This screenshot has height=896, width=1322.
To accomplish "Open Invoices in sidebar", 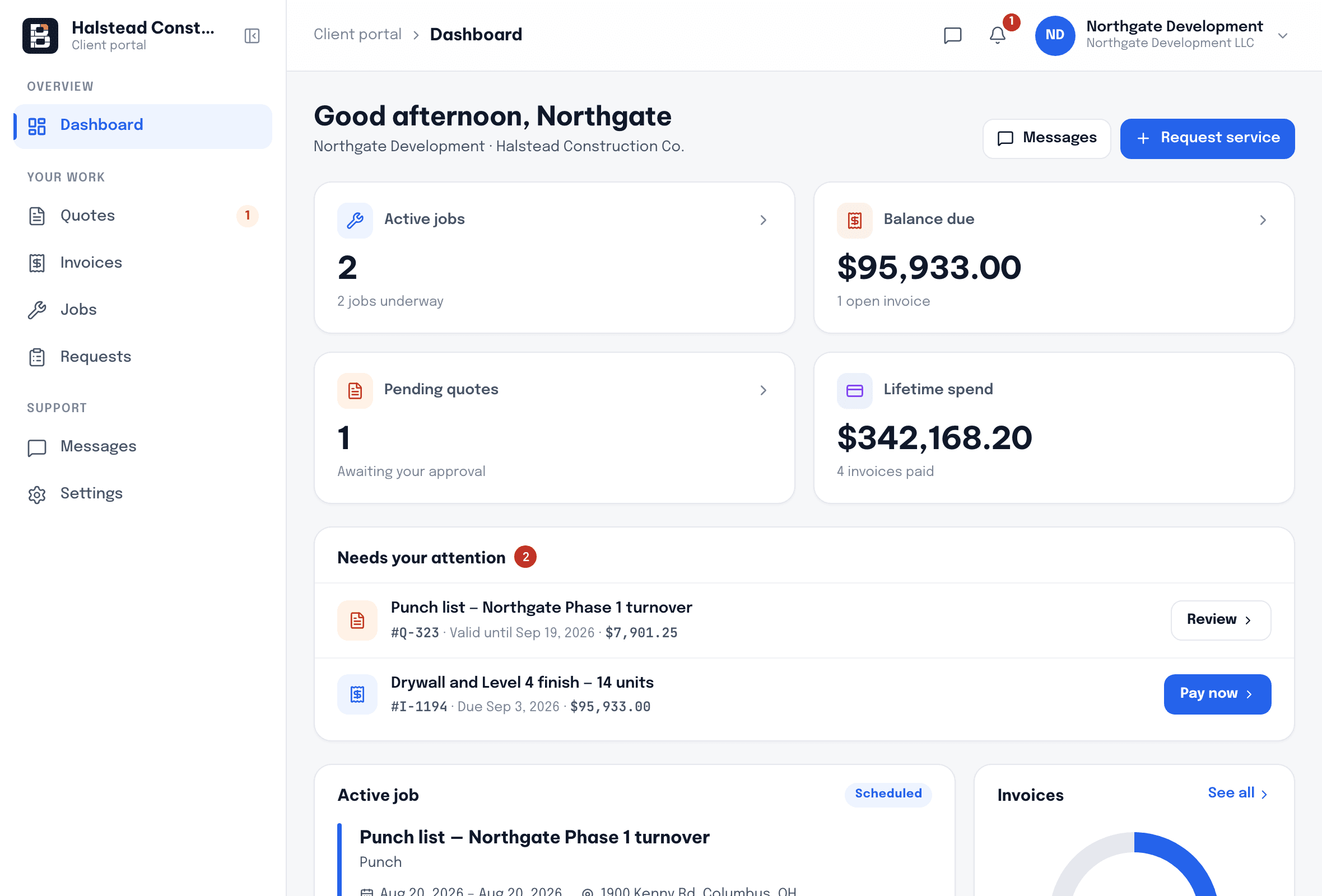I will (x=143, y=263).
